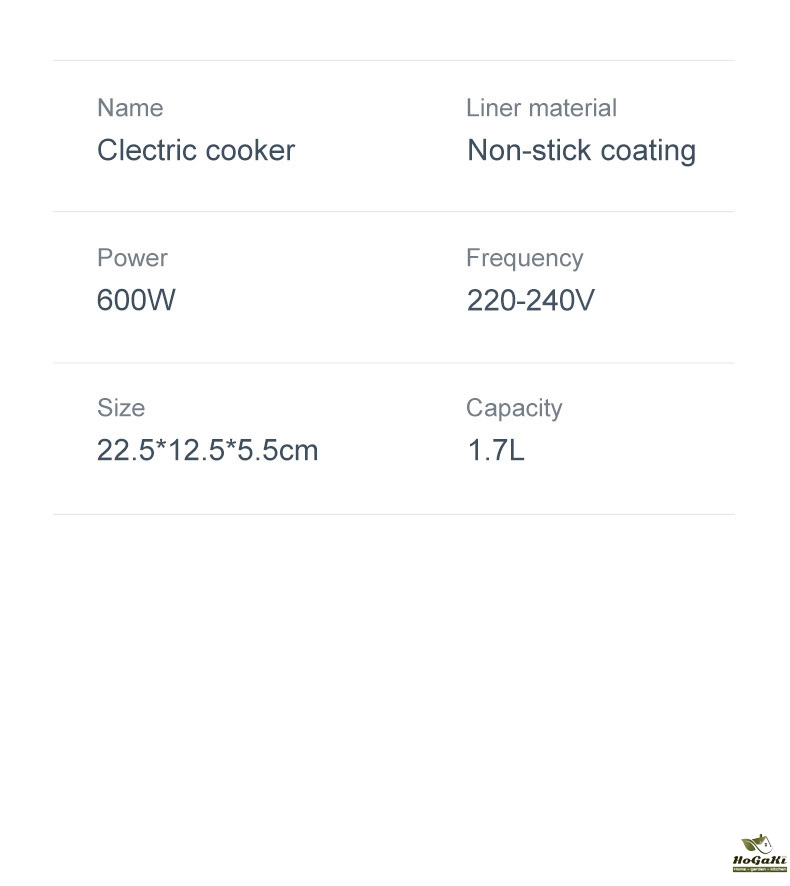The height and width of the screenshot is (886, 790).
Task: Click the divider line below the Size row
Action: click(393, 515)
